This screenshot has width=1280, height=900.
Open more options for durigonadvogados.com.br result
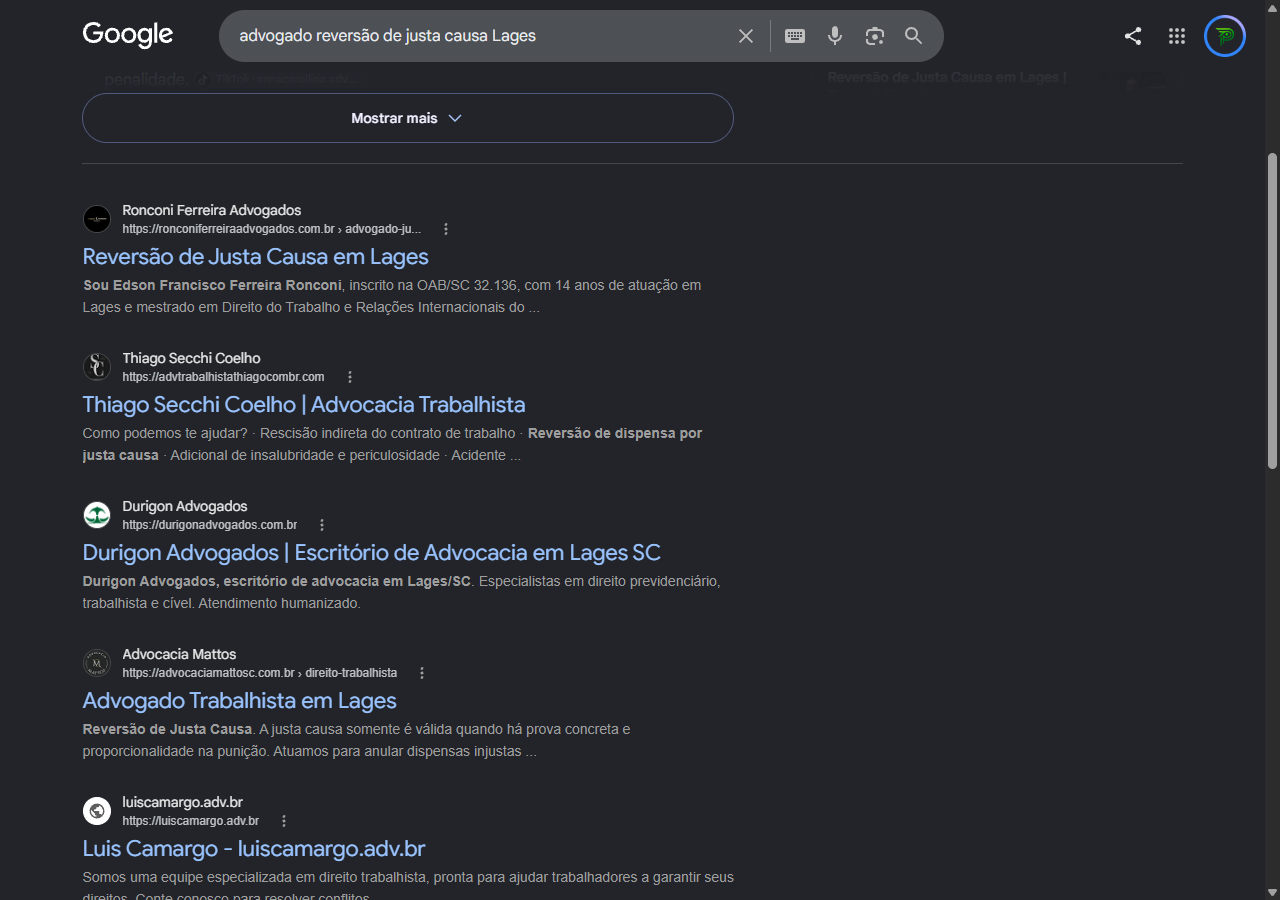322,525
